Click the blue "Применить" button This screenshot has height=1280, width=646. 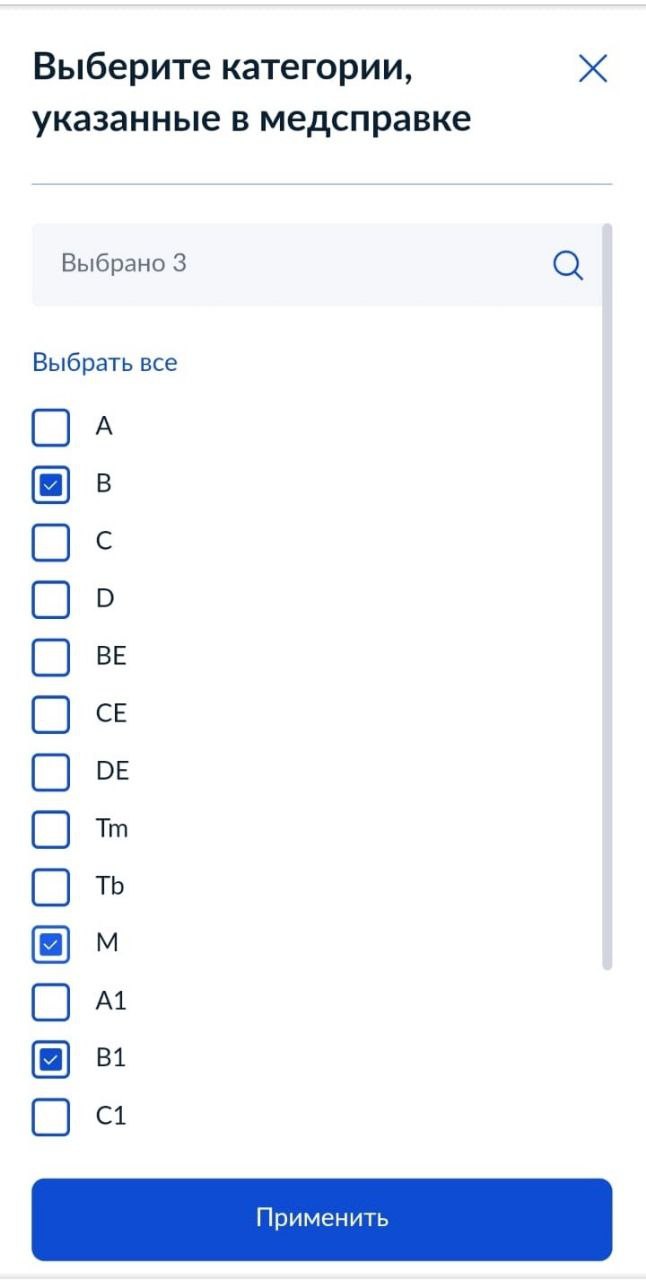[x=322, y=1219]
